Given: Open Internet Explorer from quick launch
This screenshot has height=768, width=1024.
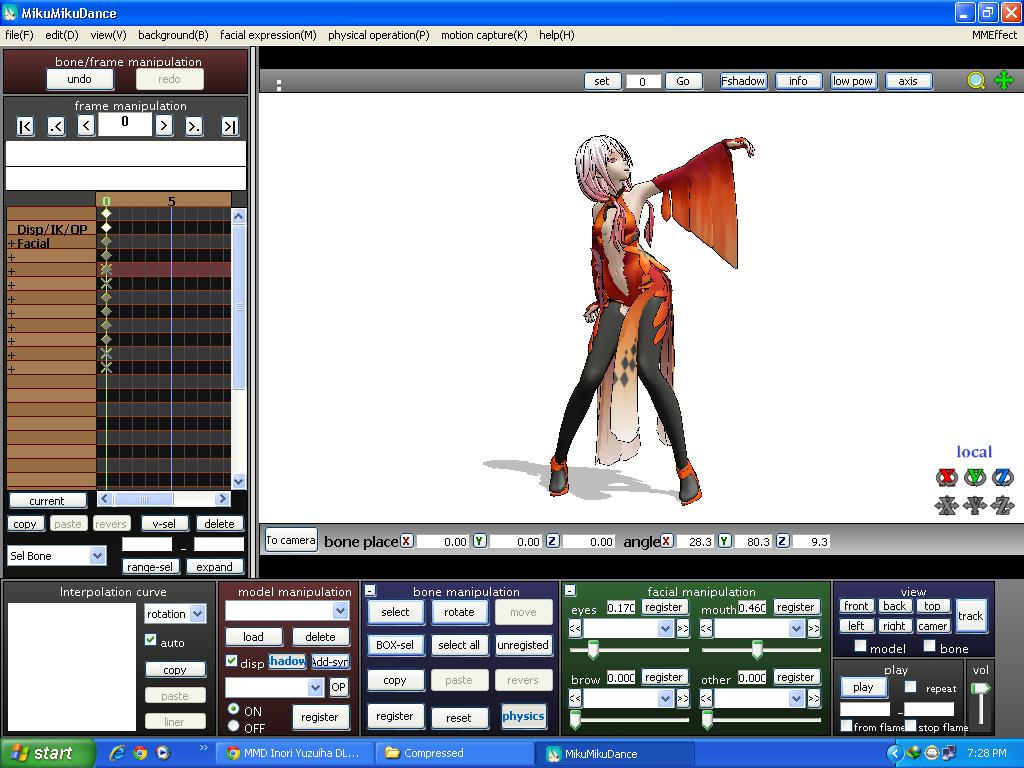Looking at the screenshot, I should click(x=117, y=753).
